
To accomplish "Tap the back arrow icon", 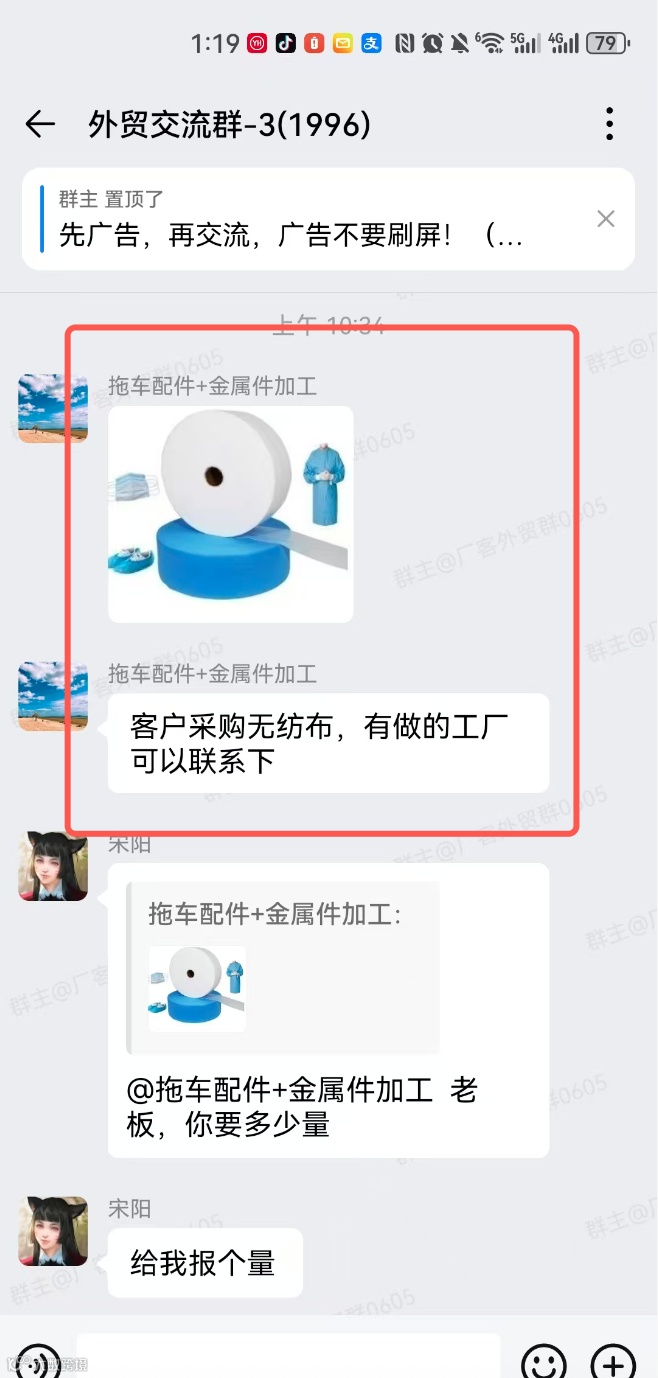I will click(40, 124).
